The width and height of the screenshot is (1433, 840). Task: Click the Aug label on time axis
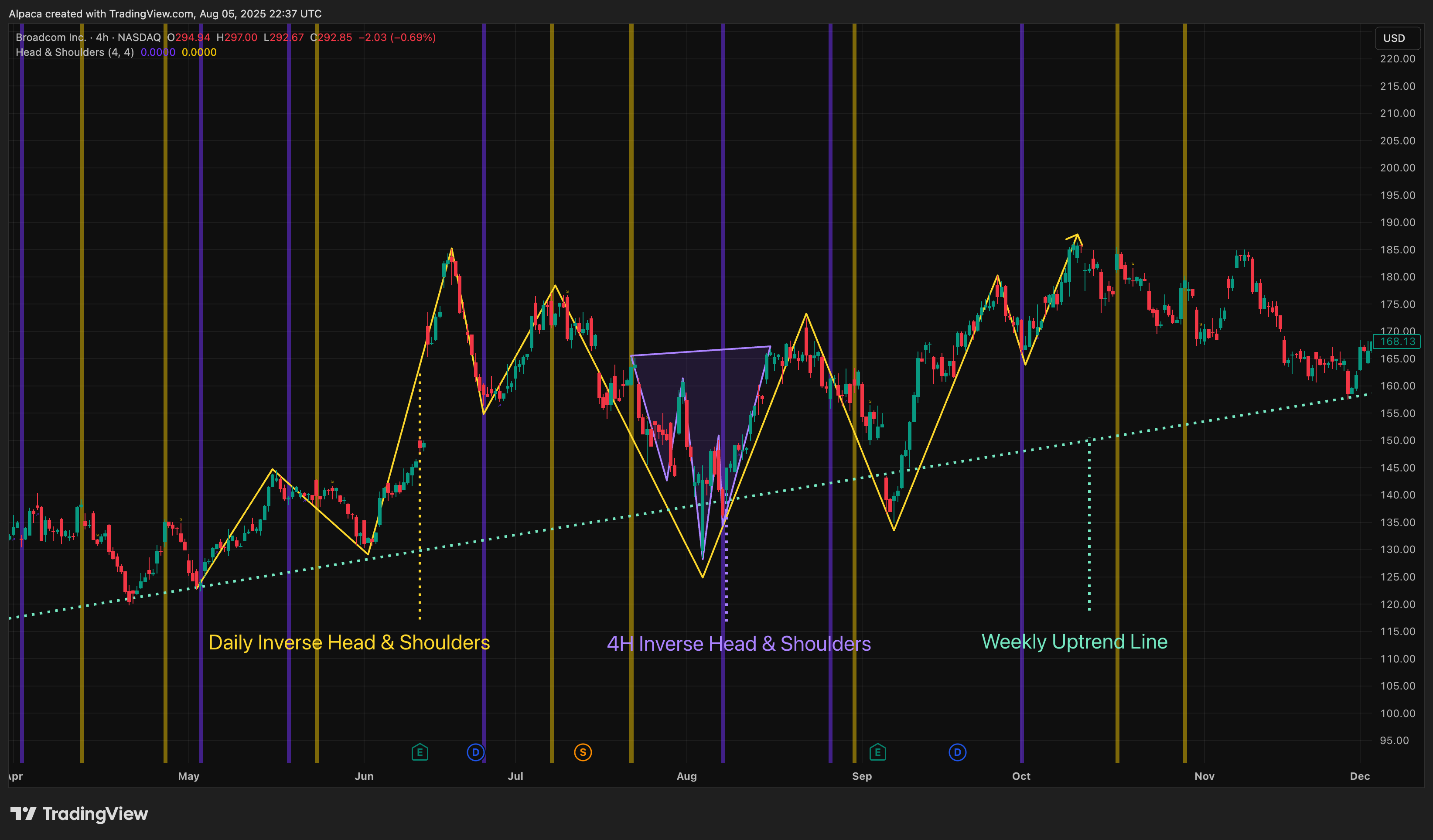coord(686,776)
